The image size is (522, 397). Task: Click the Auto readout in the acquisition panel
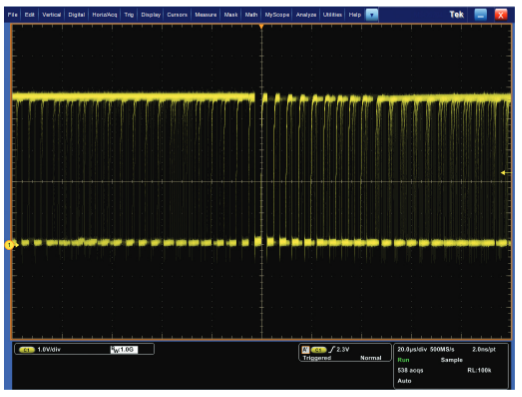(404, 381)
